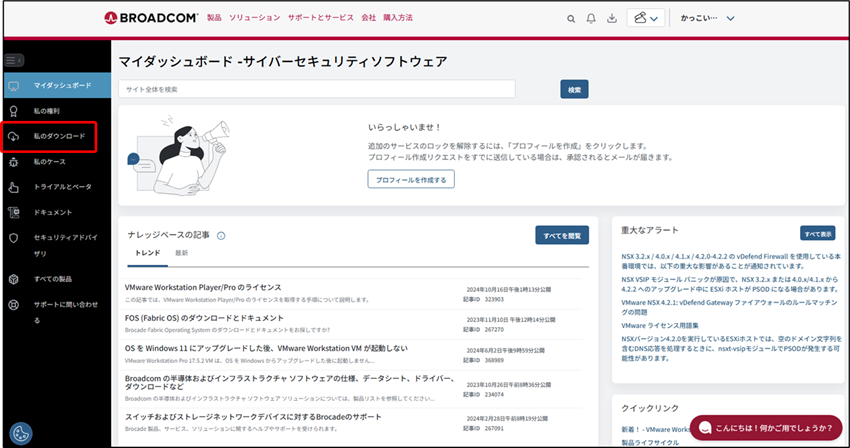
Task: Open article about Windows 11 upgrade VM not starting
Action: click(266, 349)
